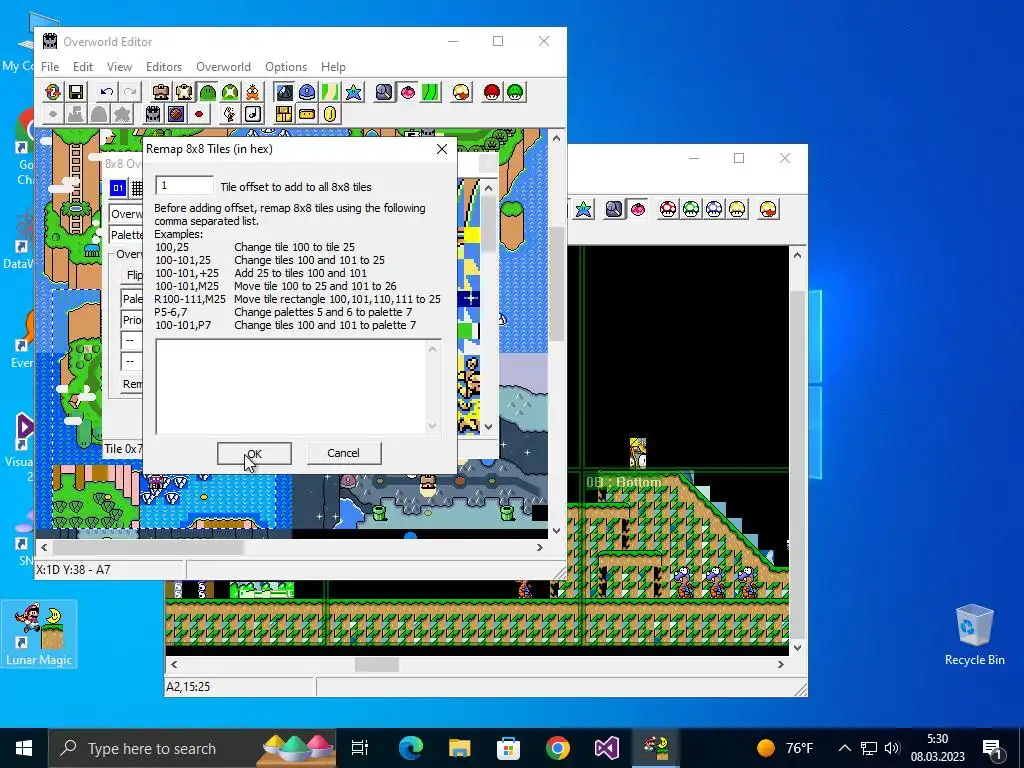Screen dimensions: 1024x768
Task: Open Microsoft Edge from the taskbar
Action: point(411,748)
